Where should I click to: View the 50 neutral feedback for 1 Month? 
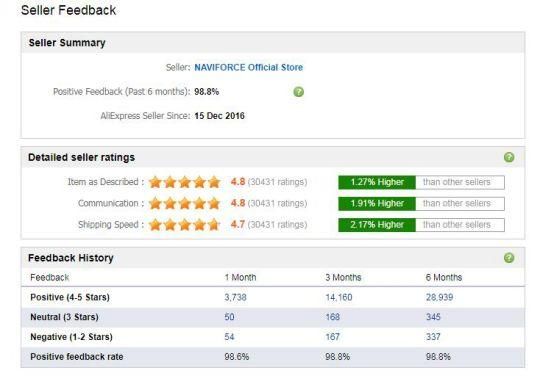(229, 317)
